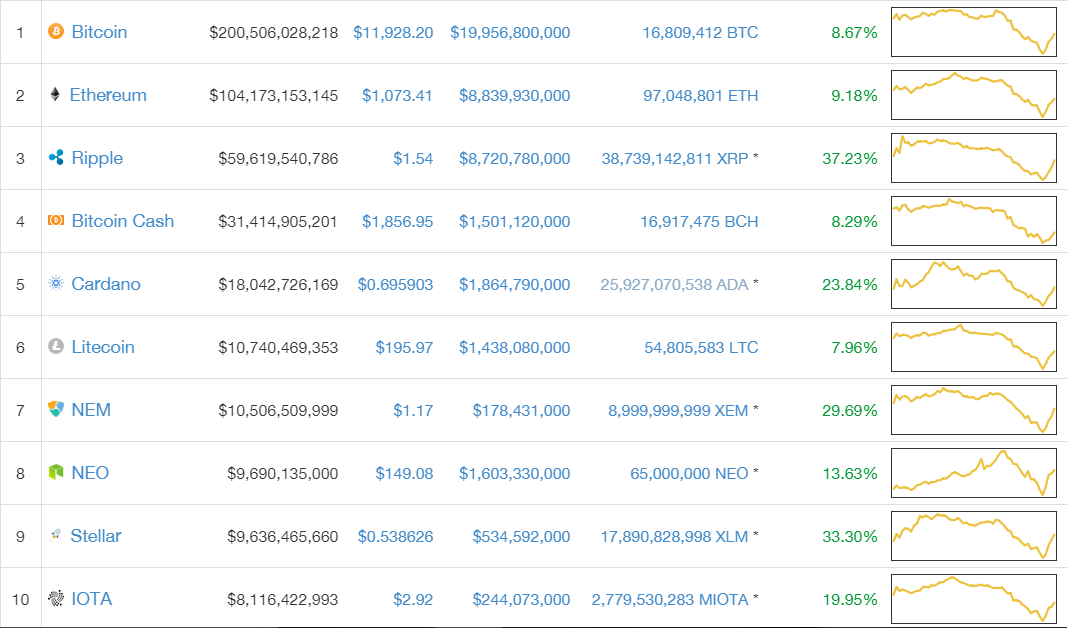The height and width of the screenshot is (628, 1067).
Task: Click supply 17,890,828,998 XLM
Action: pos(674,537)
